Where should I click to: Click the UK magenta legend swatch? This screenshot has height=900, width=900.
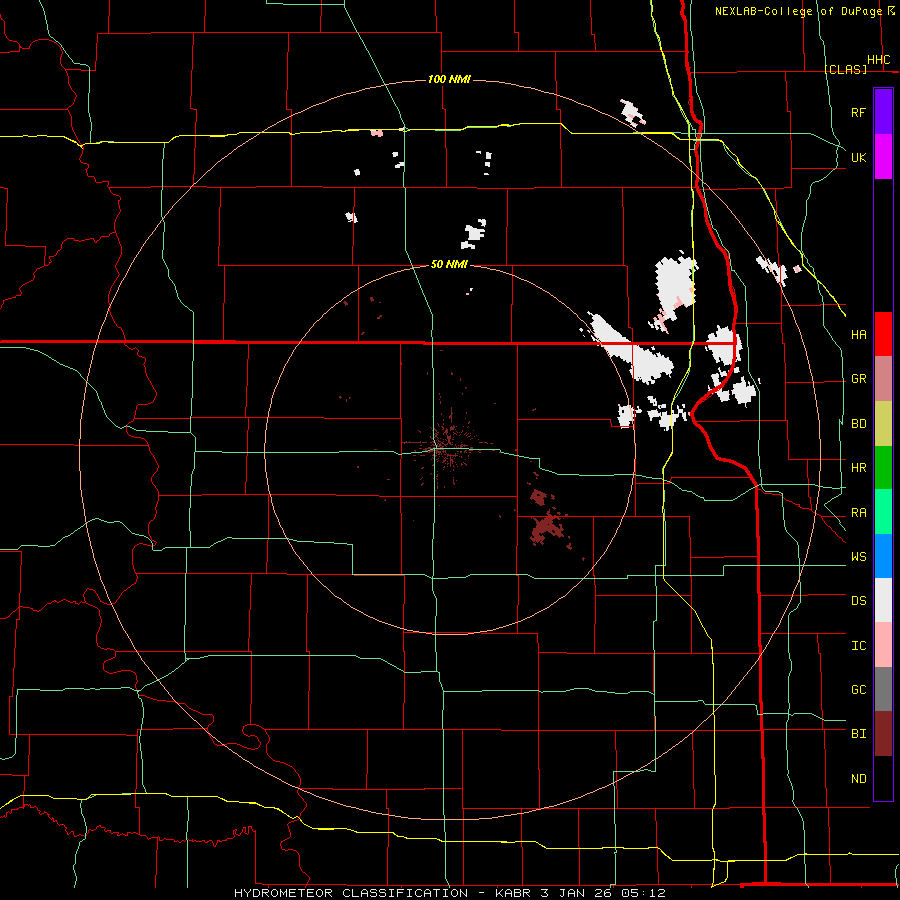click(x=883, y=157)
